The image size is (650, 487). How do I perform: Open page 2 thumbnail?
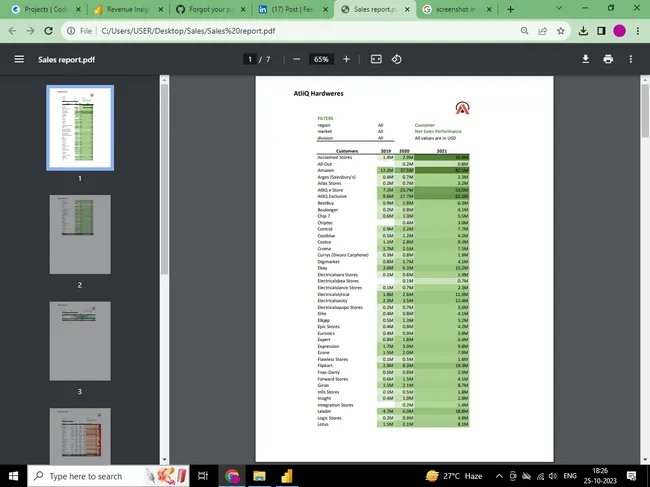[x=80, y=234]
